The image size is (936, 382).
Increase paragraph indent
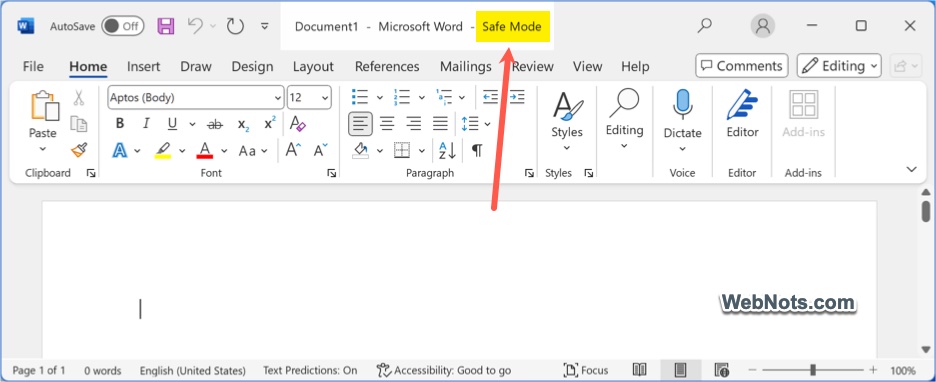[516, 97]
